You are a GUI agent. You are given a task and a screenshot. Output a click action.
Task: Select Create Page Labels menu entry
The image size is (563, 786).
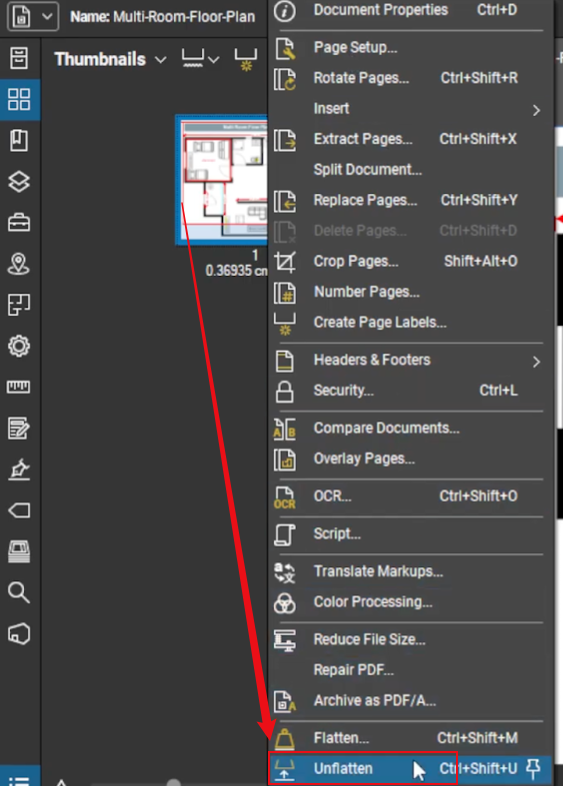[x=410, y=322]
